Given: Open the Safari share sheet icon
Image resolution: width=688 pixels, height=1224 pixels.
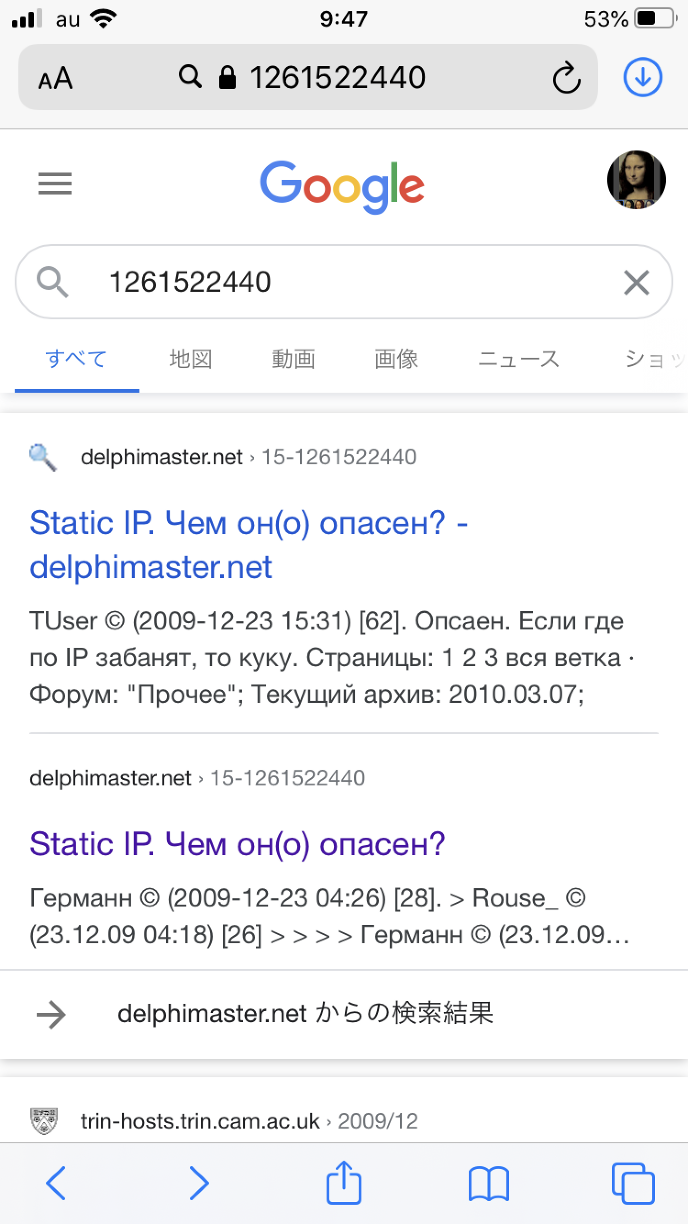Looking at the screenshot, I should [344, 1183].
